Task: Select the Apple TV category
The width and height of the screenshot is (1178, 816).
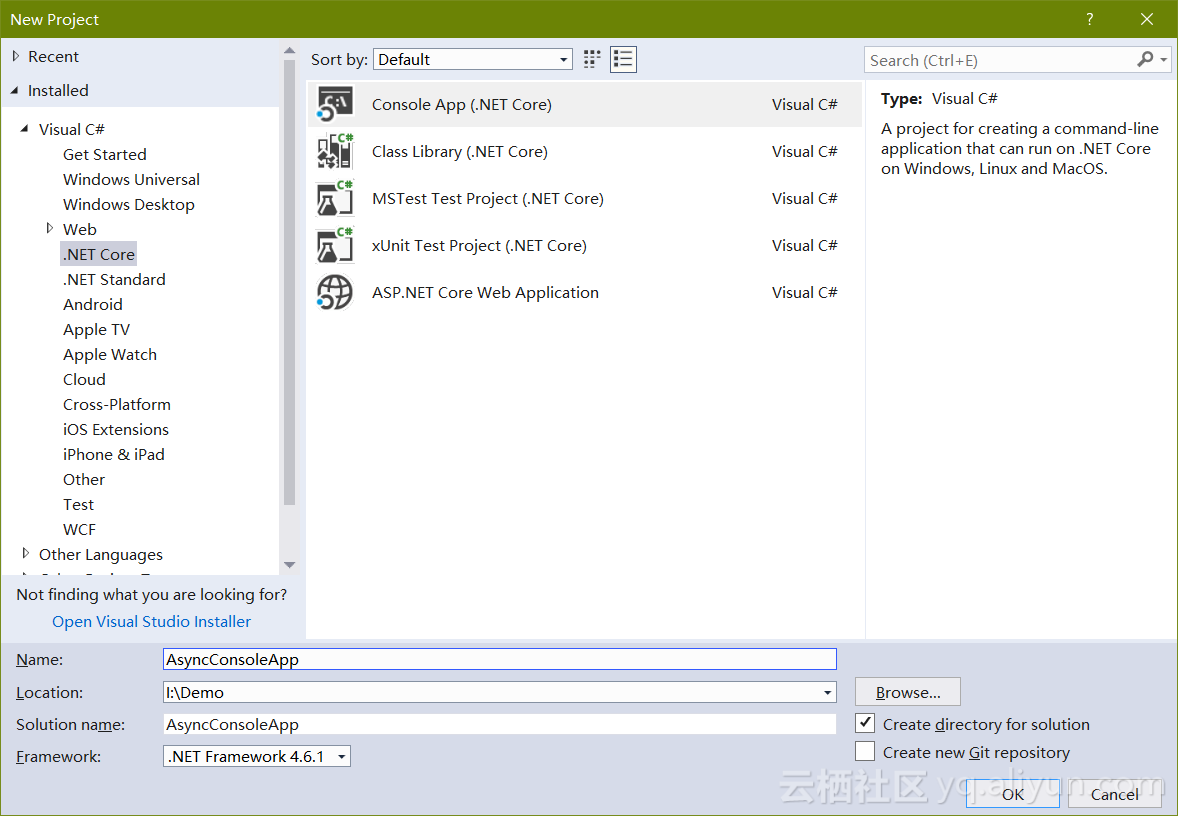Action: pos(96,329)
